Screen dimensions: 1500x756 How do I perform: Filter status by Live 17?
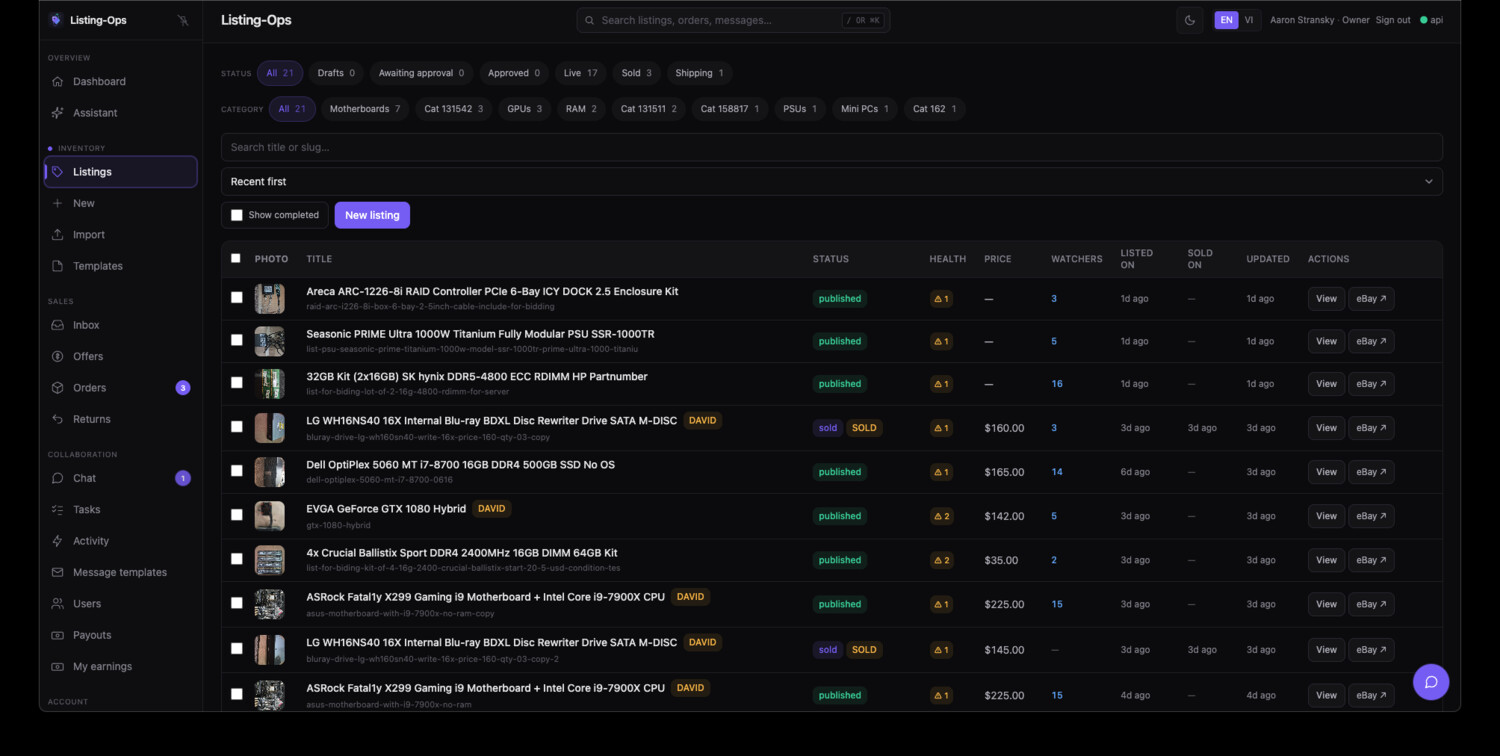tap(580, 73)
